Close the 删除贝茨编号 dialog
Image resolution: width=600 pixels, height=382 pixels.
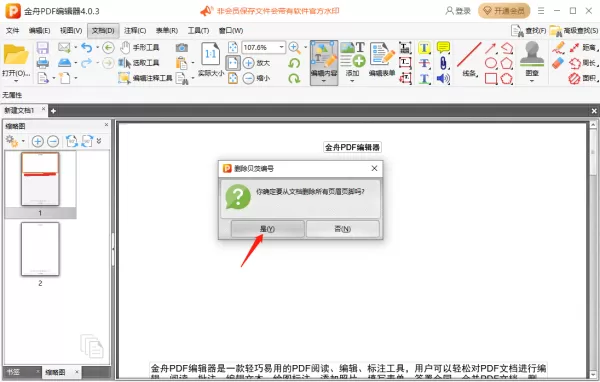(374, 168)
